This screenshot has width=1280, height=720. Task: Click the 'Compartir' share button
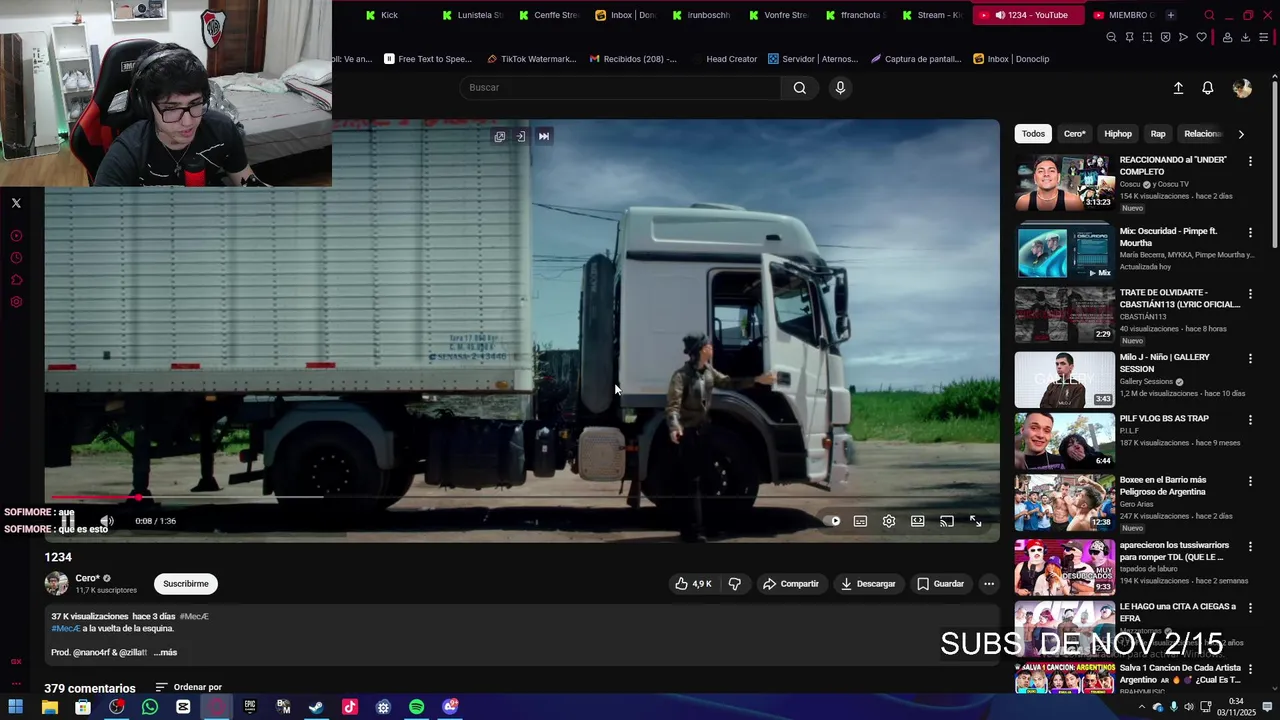coord(790,584)
